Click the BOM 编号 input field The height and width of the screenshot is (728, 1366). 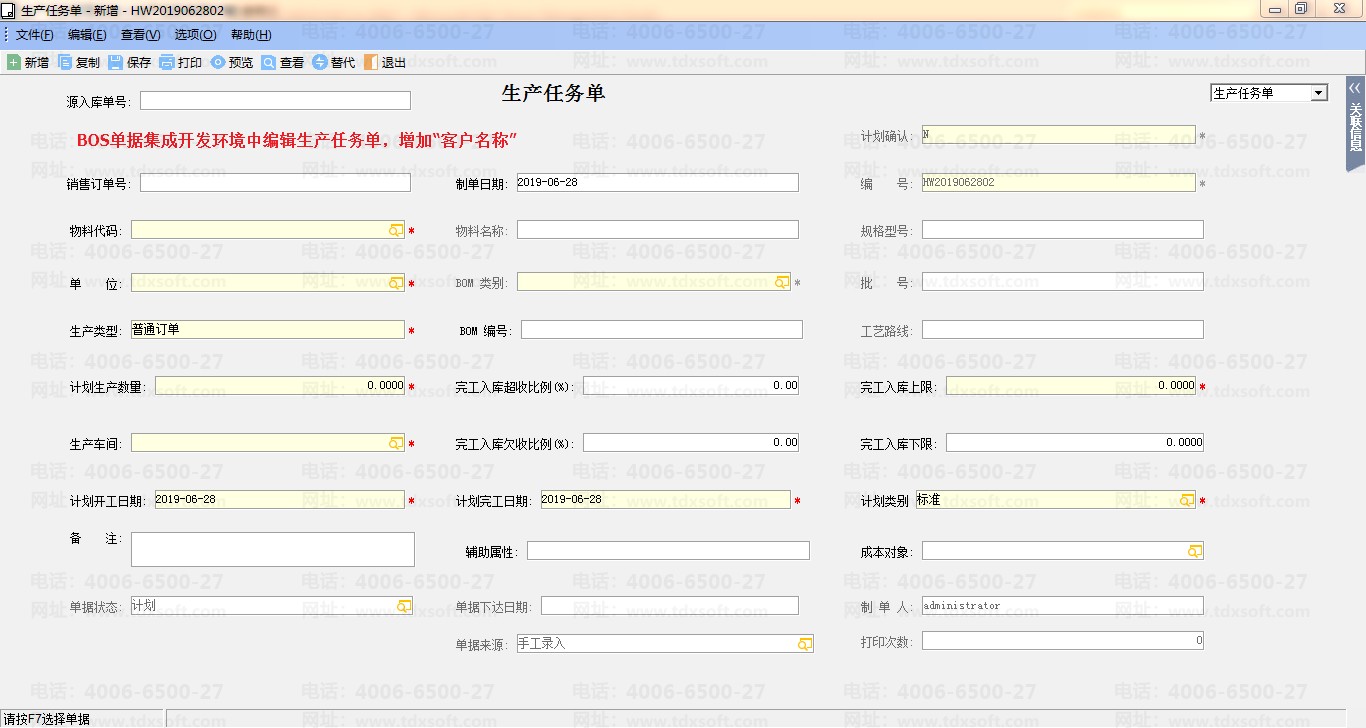[662, 330]
